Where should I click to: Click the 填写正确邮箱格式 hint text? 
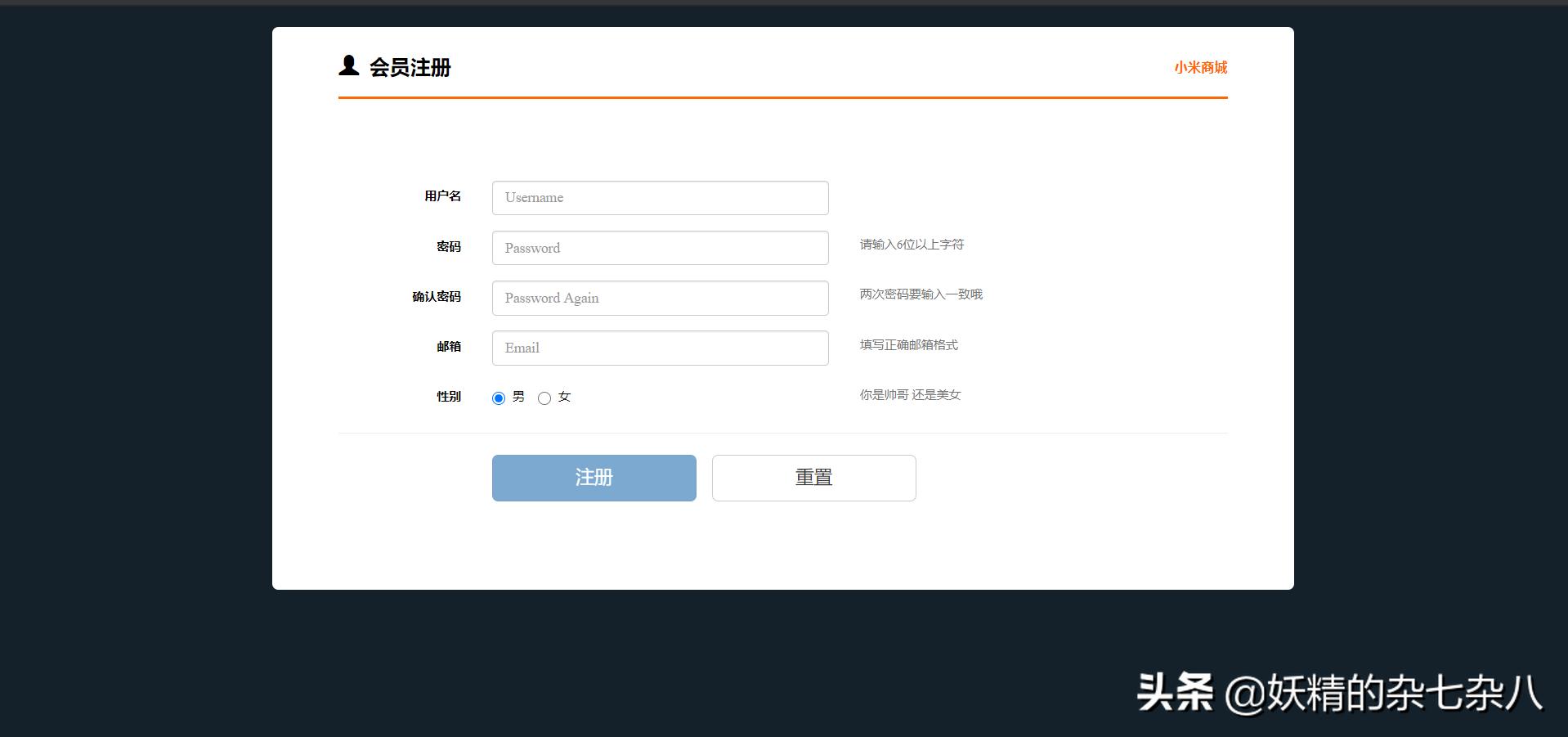[907, 344]
